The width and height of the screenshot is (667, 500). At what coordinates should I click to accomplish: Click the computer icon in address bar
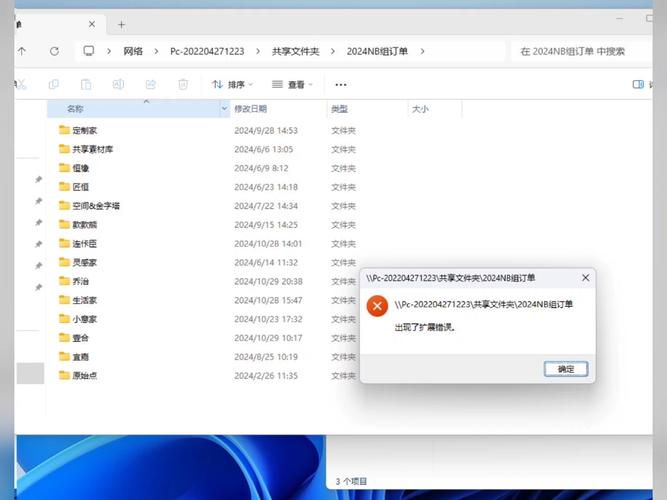click(x=88, y=51)
